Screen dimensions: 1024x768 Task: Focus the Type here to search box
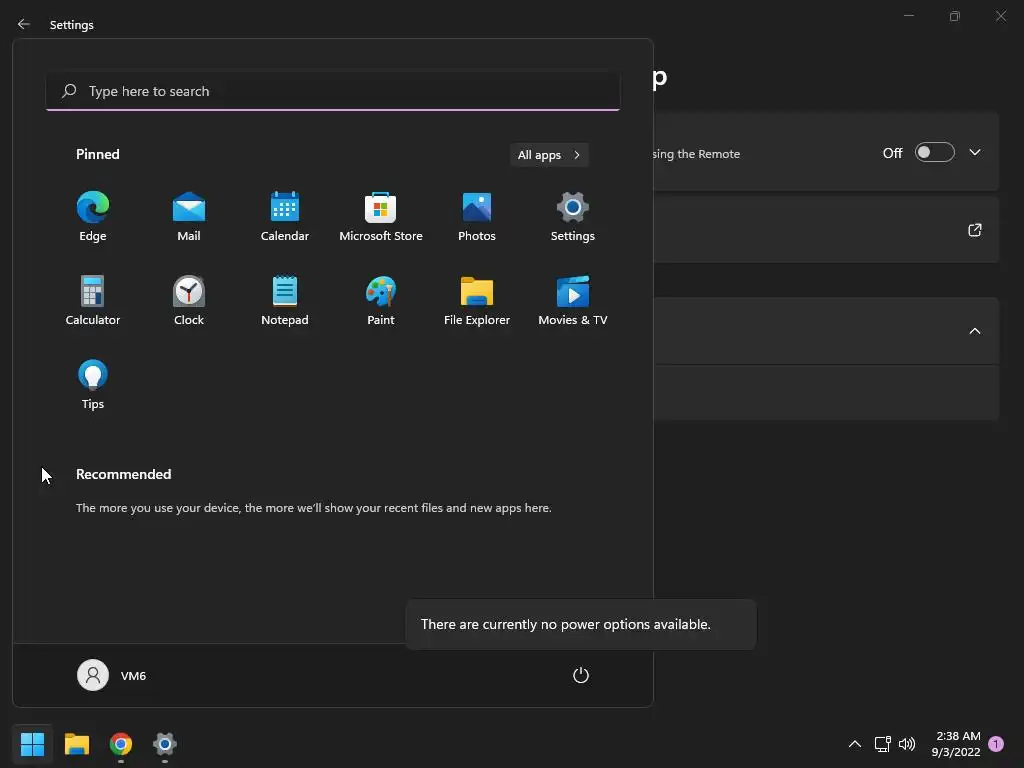333,91
